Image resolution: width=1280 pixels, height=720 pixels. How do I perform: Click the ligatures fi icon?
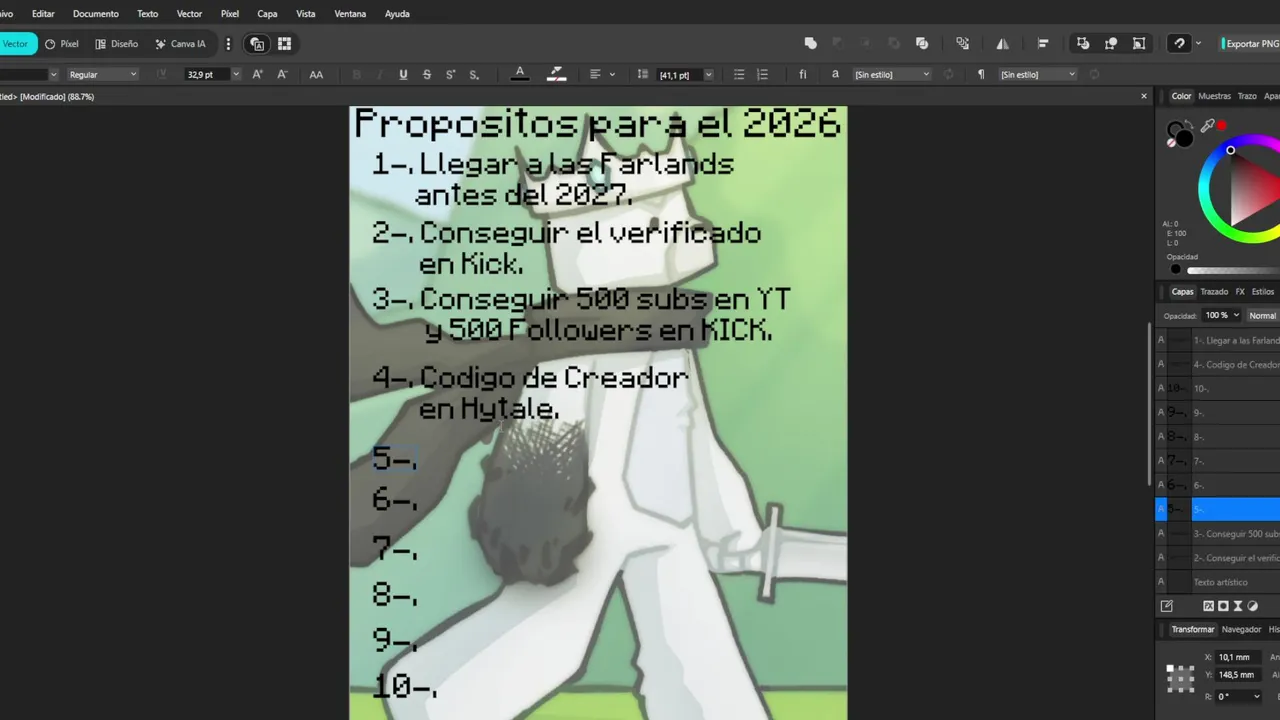802,74
